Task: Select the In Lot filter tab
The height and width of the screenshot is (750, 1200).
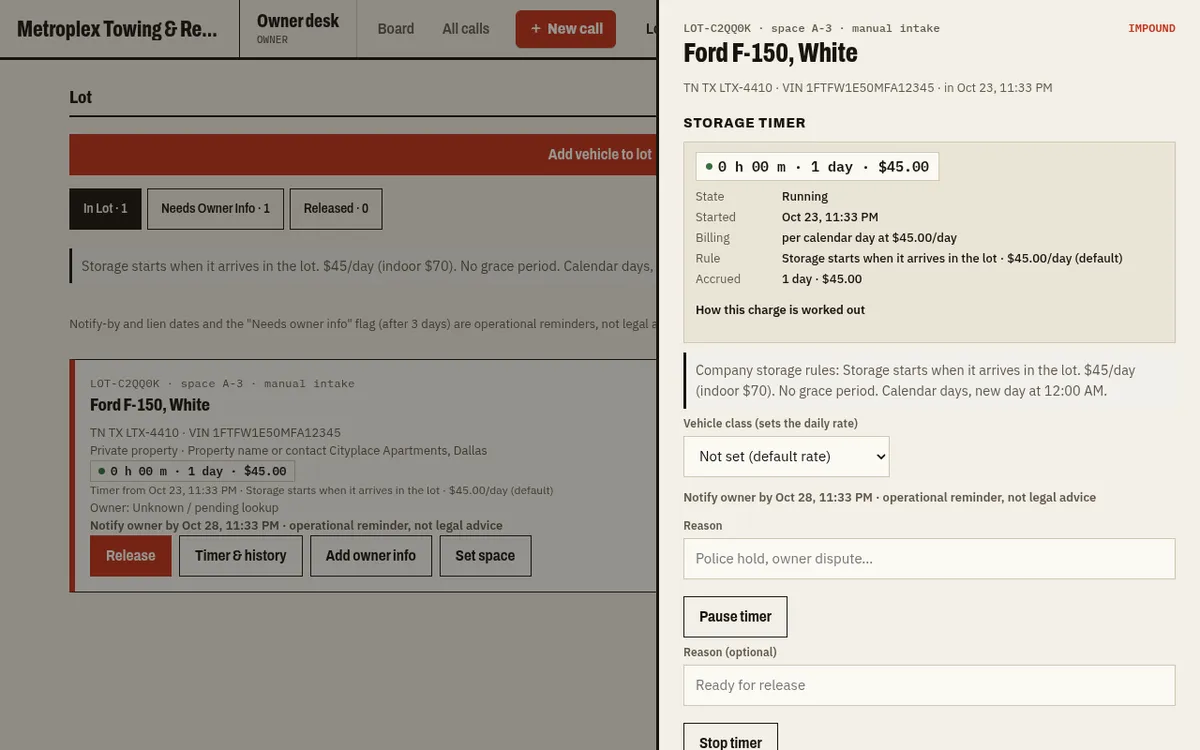Action: (x=105, y=209)
